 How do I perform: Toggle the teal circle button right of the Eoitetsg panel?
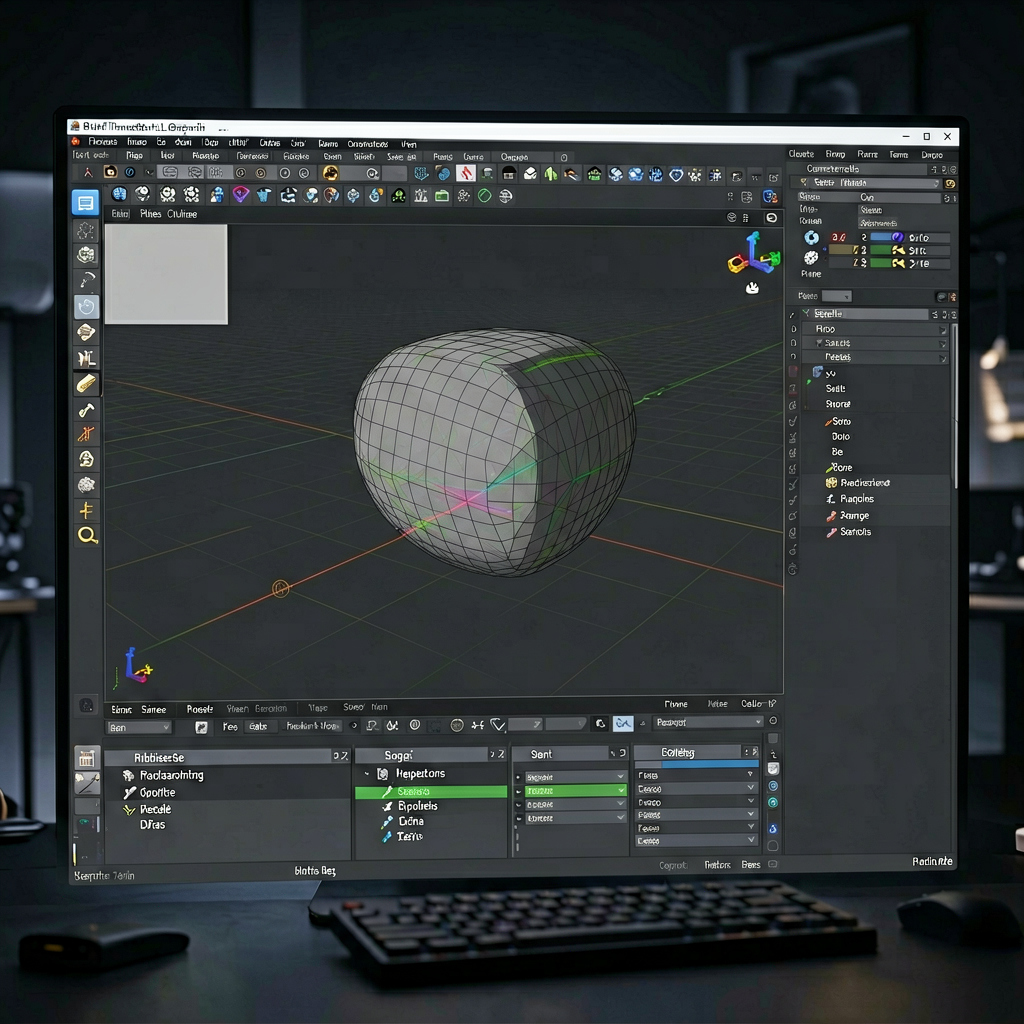[x=773, y=803]
